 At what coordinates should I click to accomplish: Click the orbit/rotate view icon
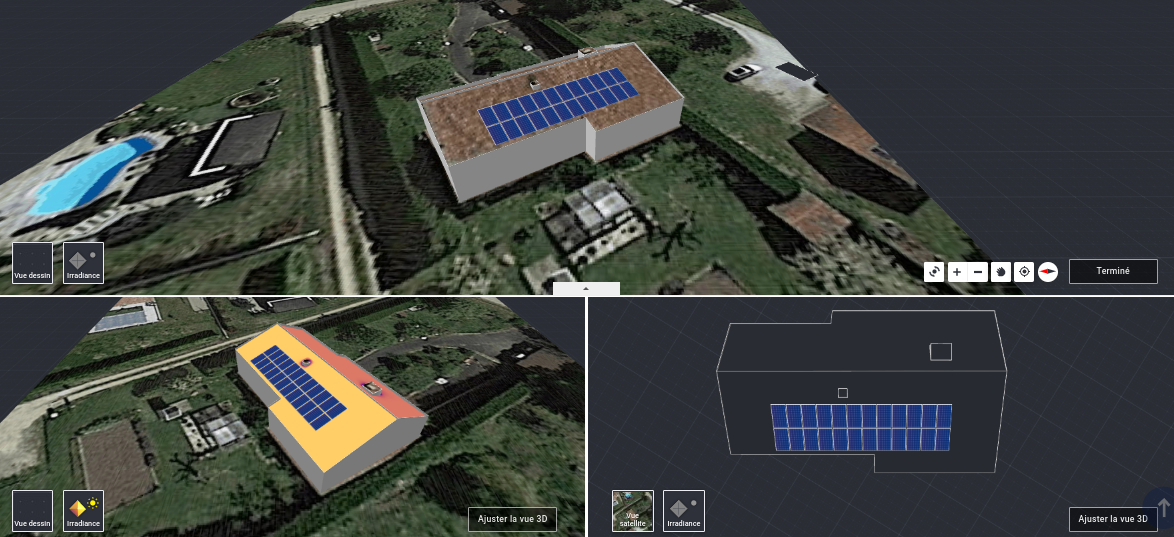[x=934, y=271]
